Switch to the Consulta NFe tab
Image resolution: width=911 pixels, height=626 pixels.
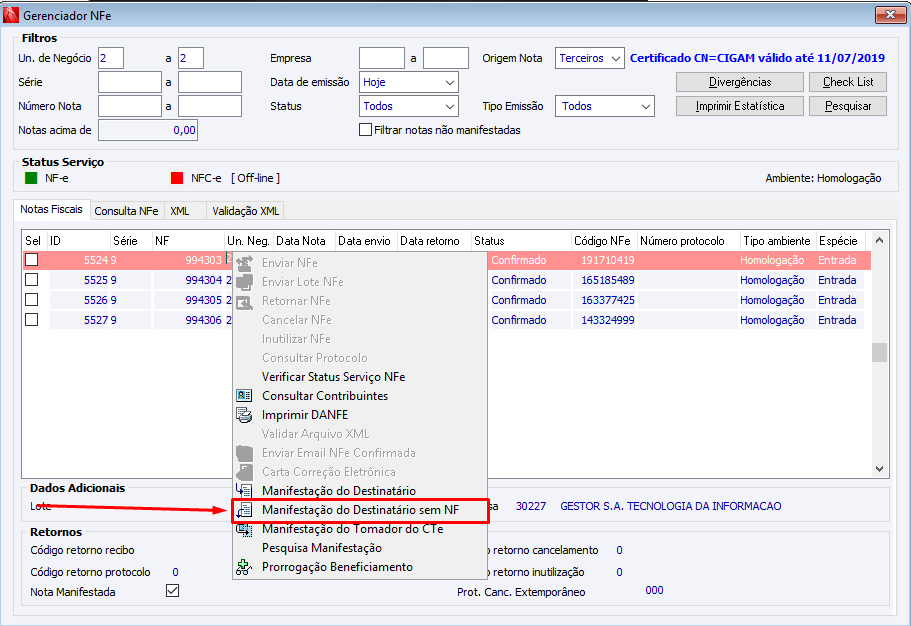(x=127, y=211)
